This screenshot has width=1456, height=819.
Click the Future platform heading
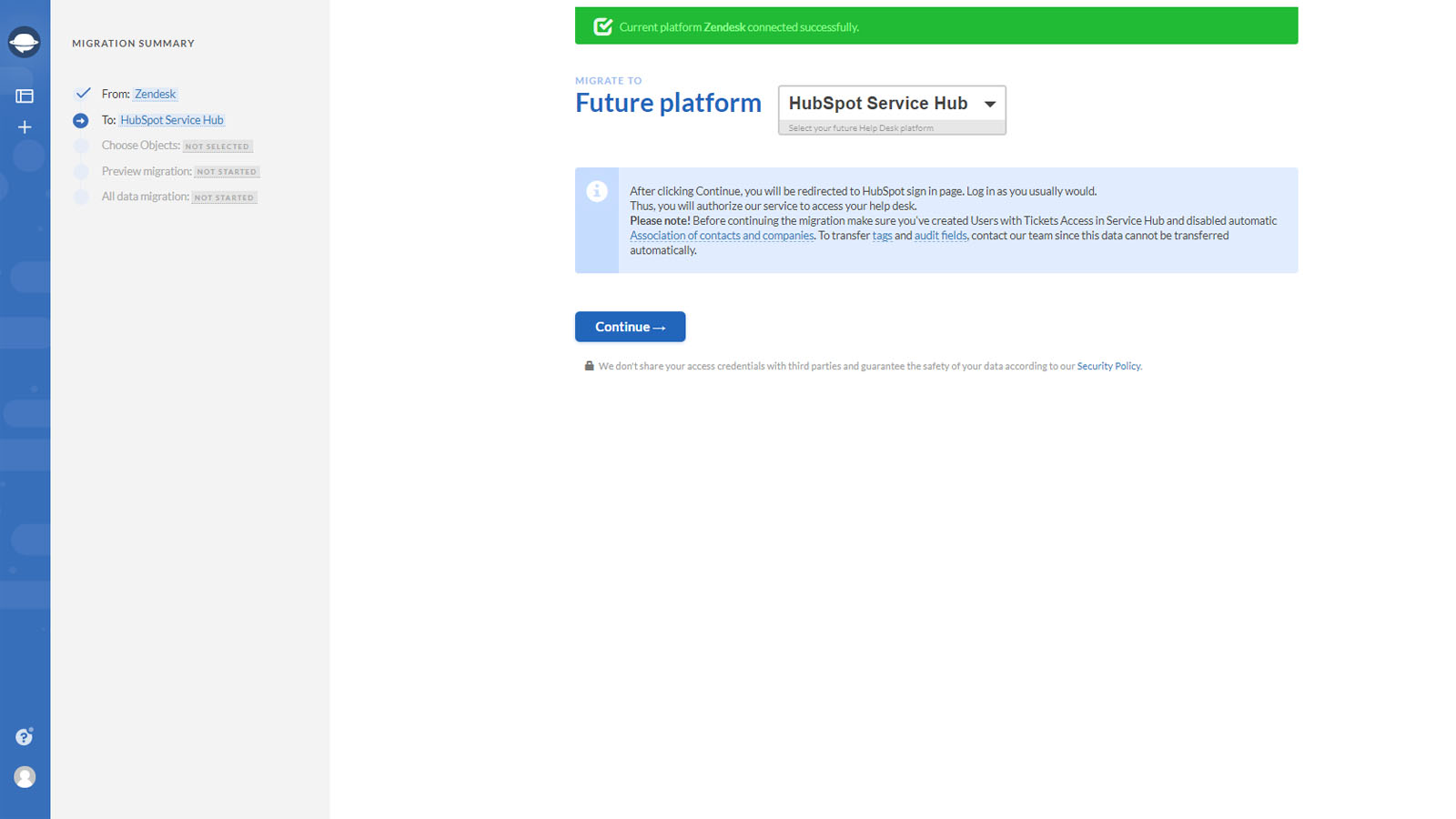pyautogui.click(x=668, y=104)
